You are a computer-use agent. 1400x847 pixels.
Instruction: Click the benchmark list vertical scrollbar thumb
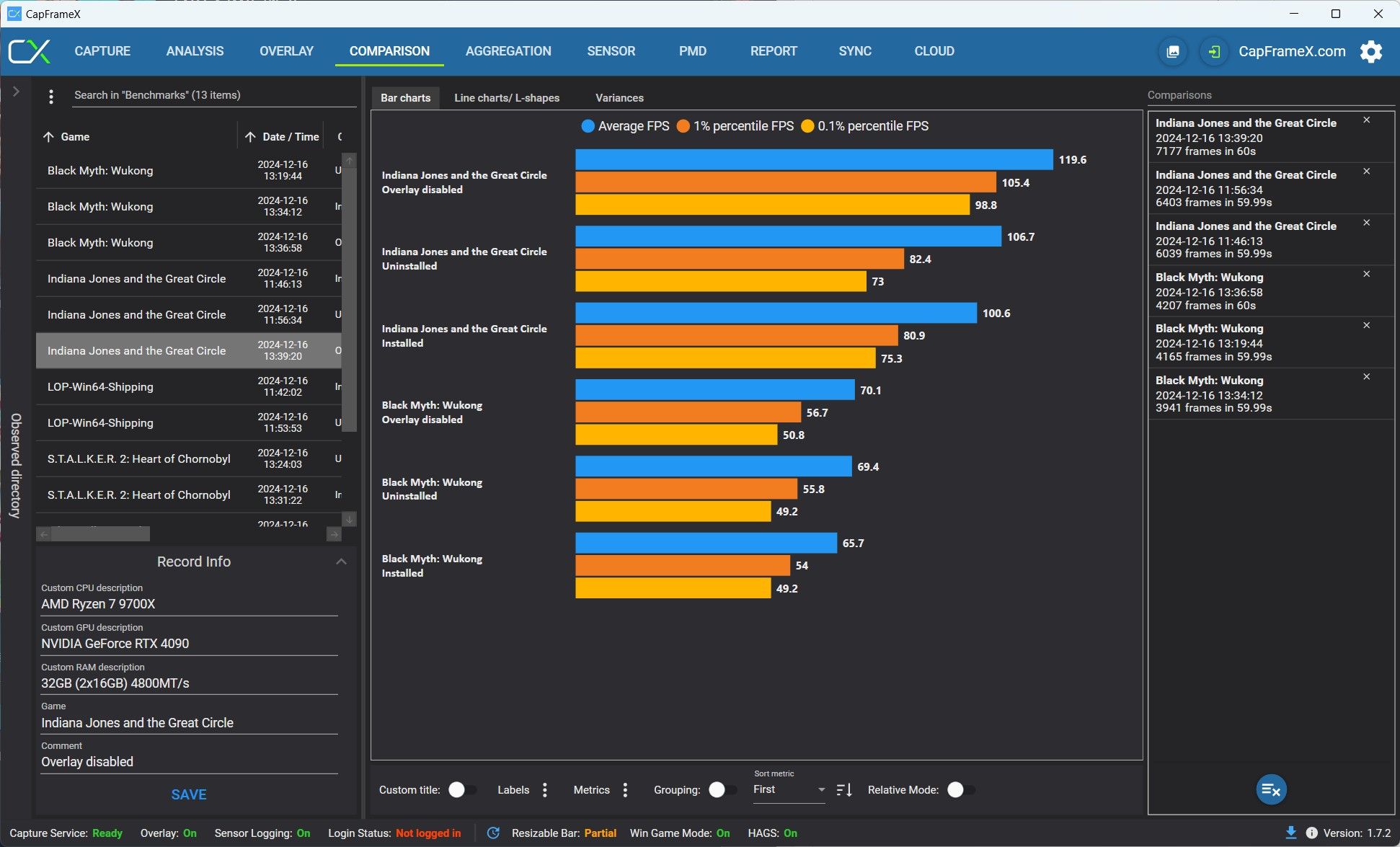(350, 299)
